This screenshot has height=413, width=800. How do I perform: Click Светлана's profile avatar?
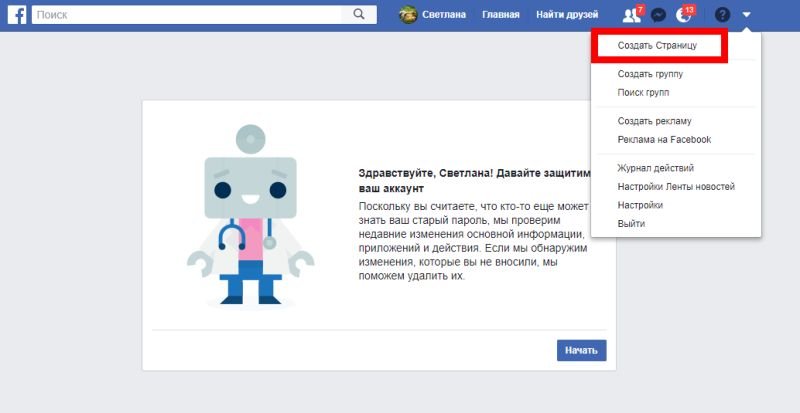click(x=408, y=15)
